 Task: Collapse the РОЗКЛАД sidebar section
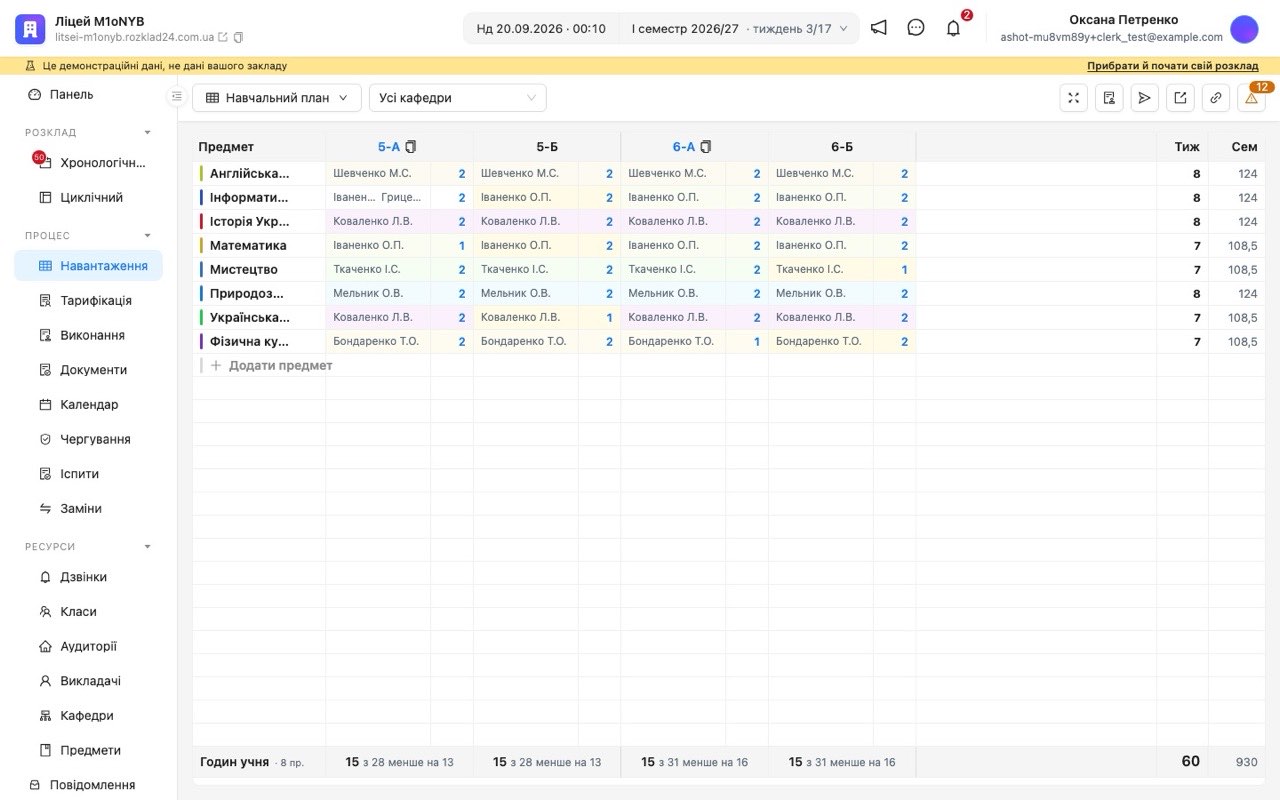(x=148, y=132)
